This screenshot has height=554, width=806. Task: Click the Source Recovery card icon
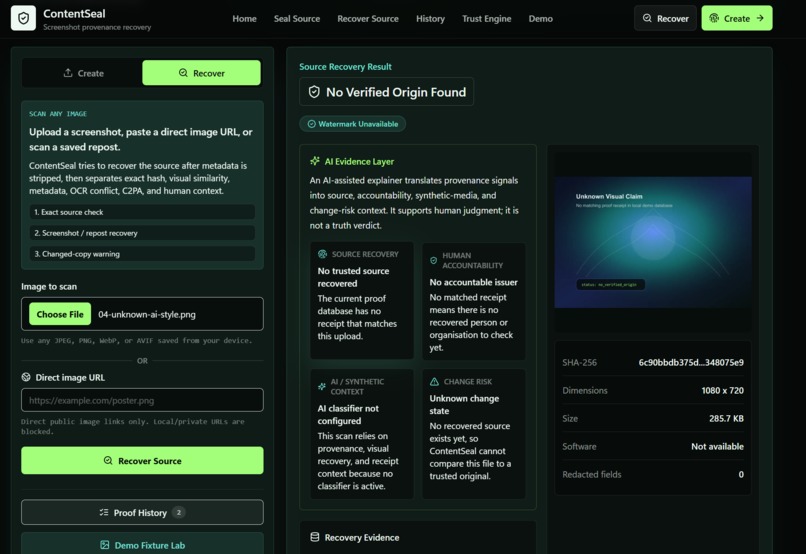point(322,254)
